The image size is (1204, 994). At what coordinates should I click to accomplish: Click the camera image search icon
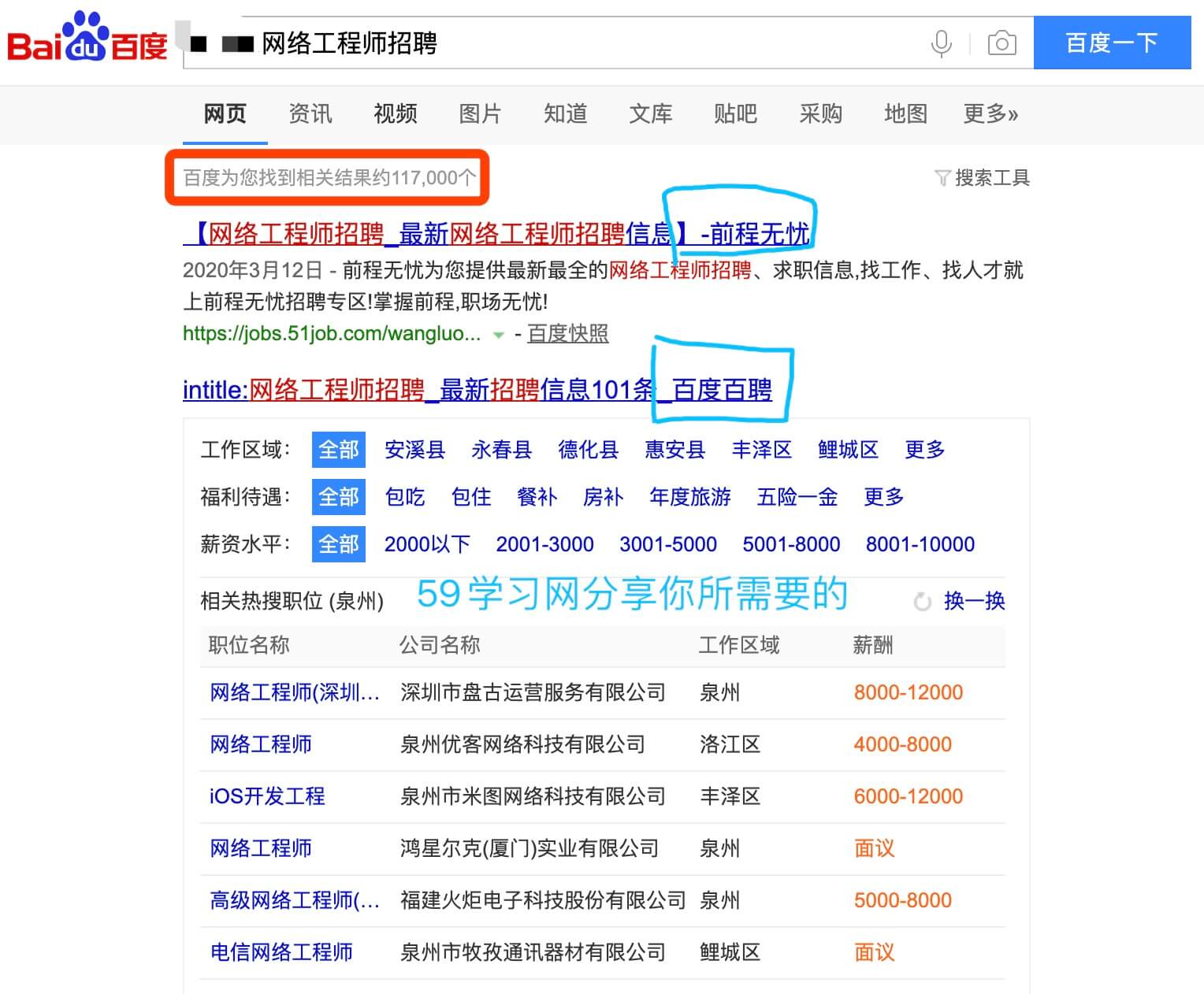point(1001,43)
